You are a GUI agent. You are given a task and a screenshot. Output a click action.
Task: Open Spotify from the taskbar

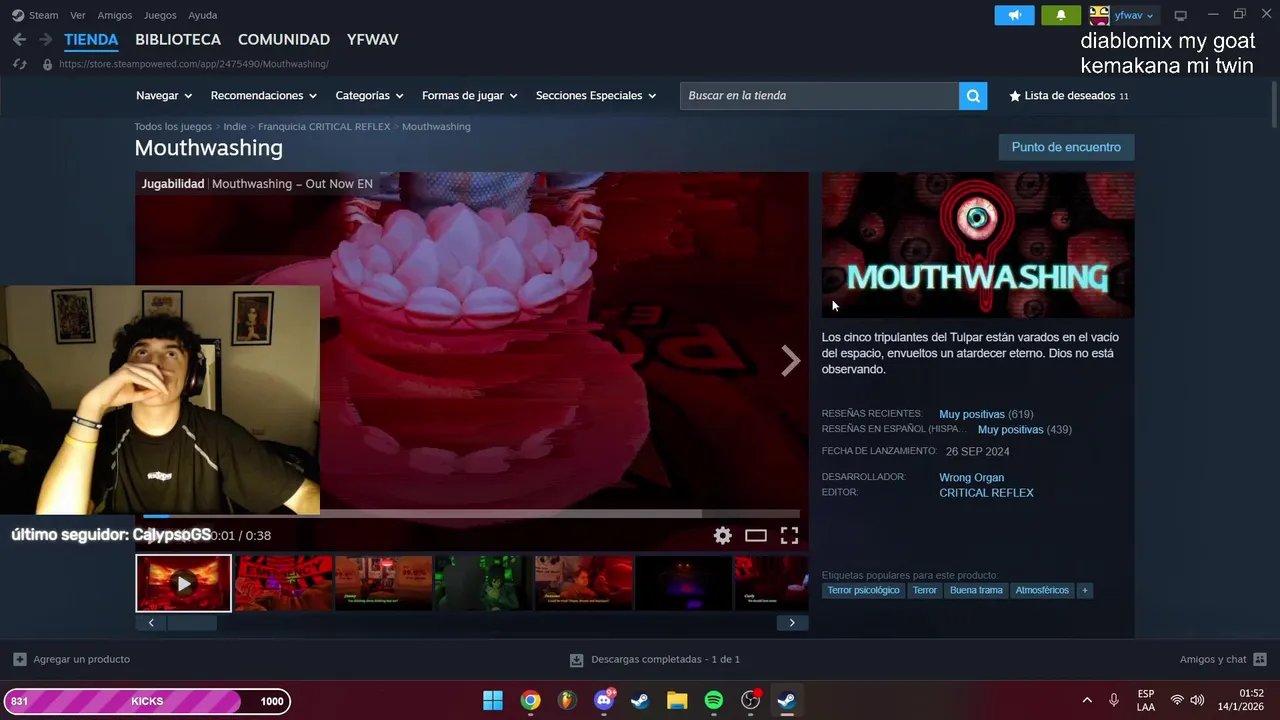(x=713, y=700)
